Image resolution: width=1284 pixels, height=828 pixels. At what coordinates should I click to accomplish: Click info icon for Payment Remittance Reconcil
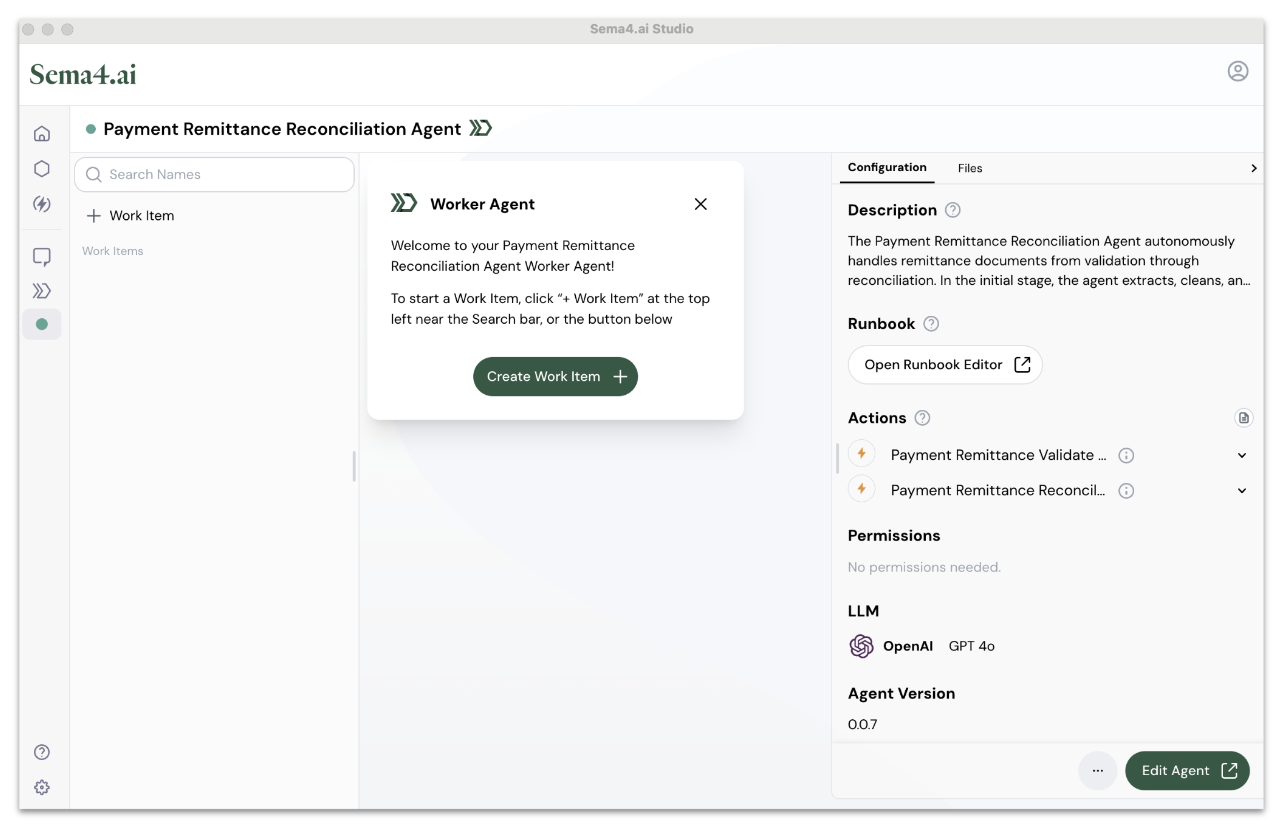(x=1126, y=491)
